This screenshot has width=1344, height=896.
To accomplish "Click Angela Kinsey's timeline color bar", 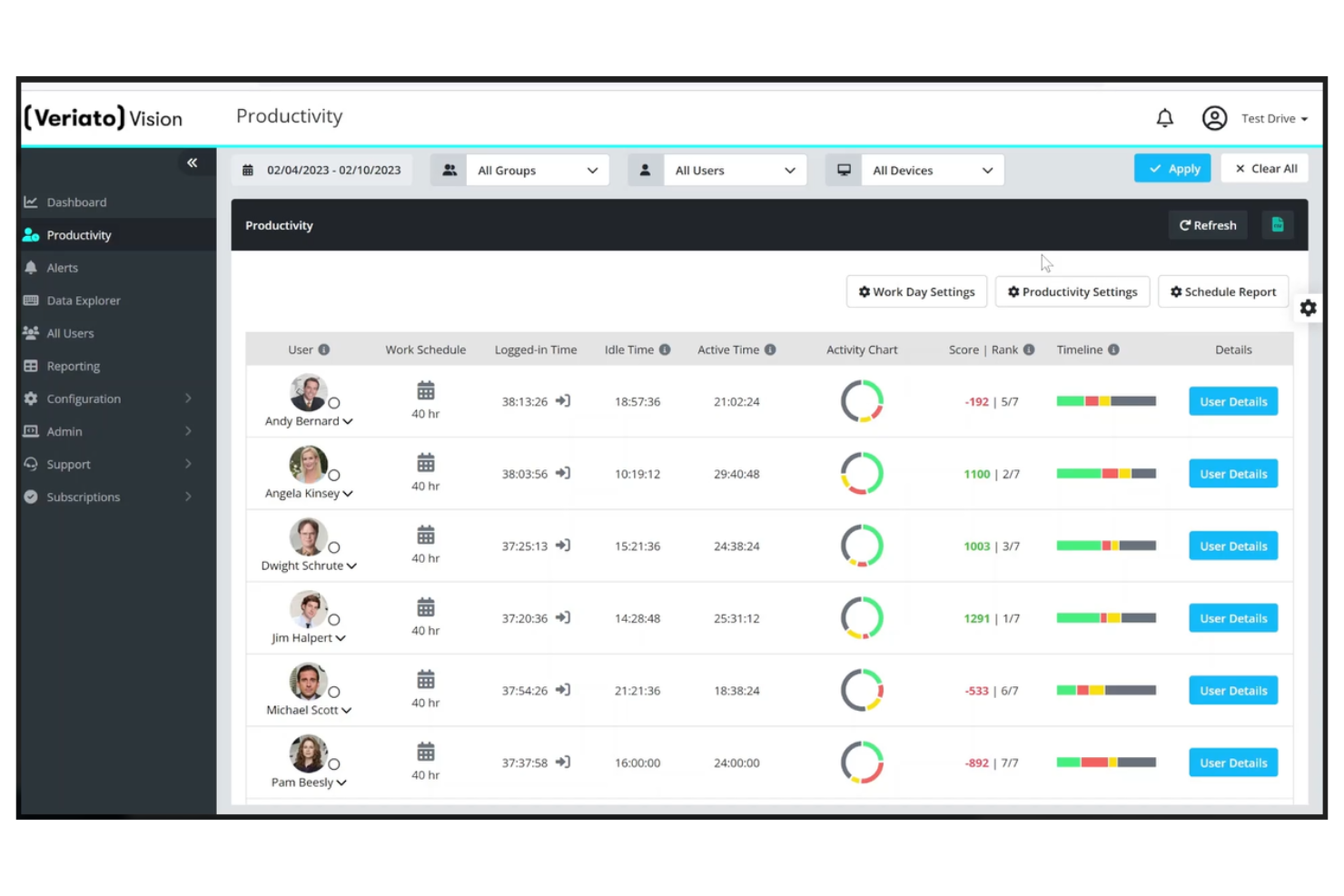I will (1106, 474).
